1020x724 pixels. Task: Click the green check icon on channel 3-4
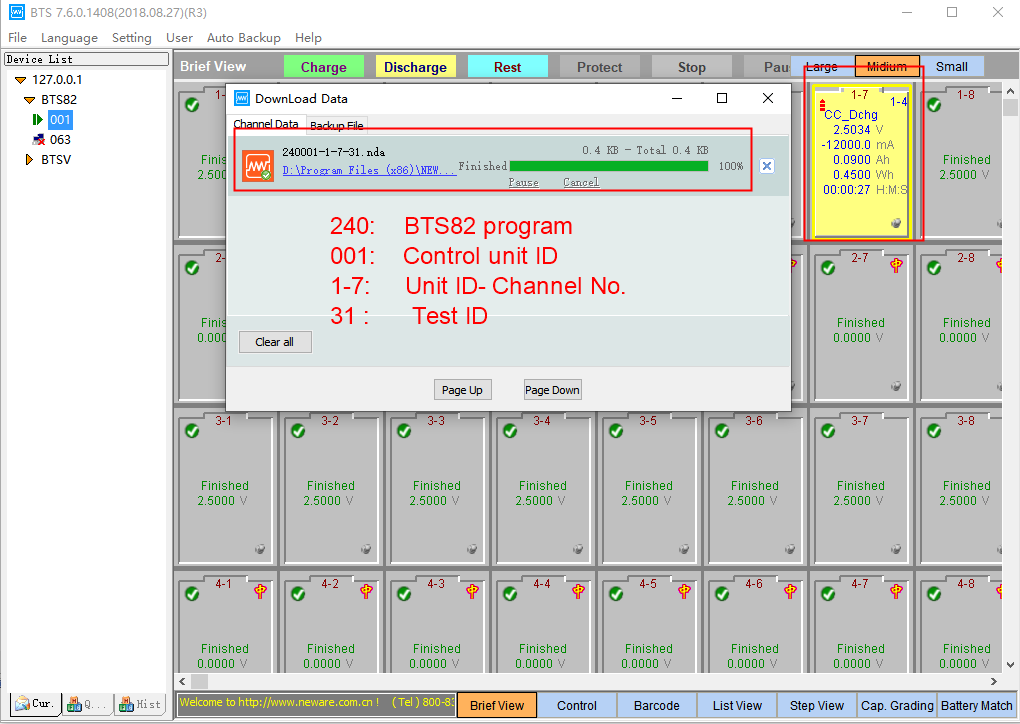[x=510, y=431]
